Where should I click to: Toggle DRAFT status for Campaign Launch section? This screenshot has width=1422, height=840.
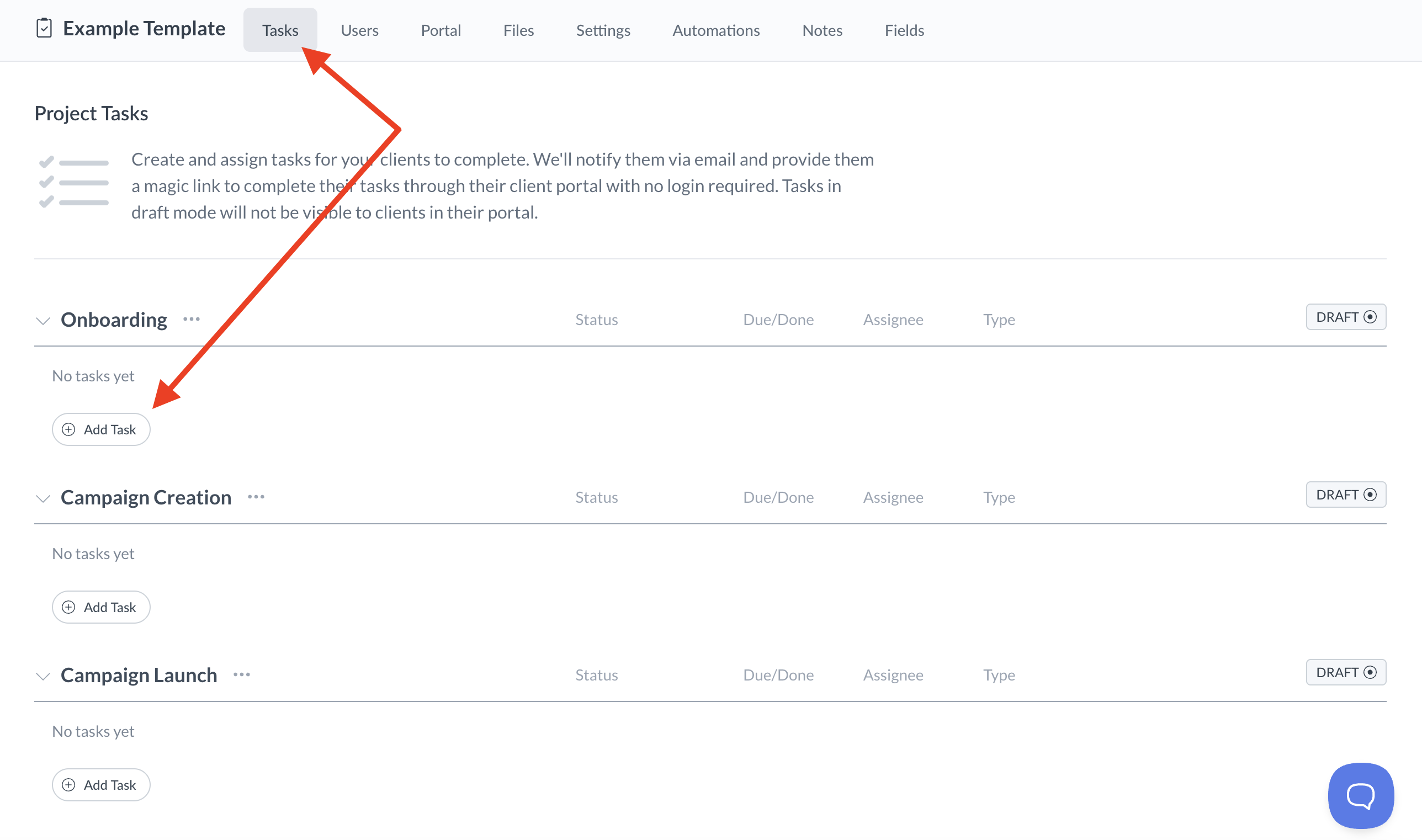[1346, 672]
